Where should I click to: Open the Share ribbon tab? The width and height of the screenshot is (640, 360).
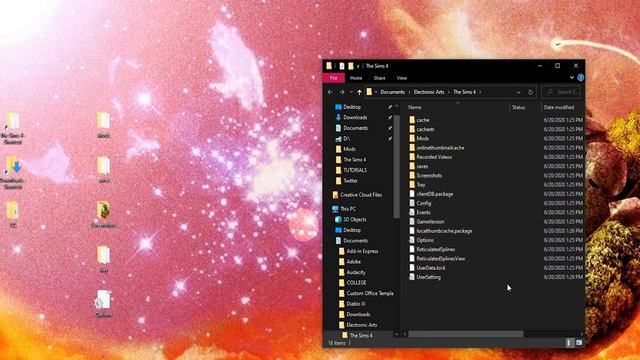(380, 78)
